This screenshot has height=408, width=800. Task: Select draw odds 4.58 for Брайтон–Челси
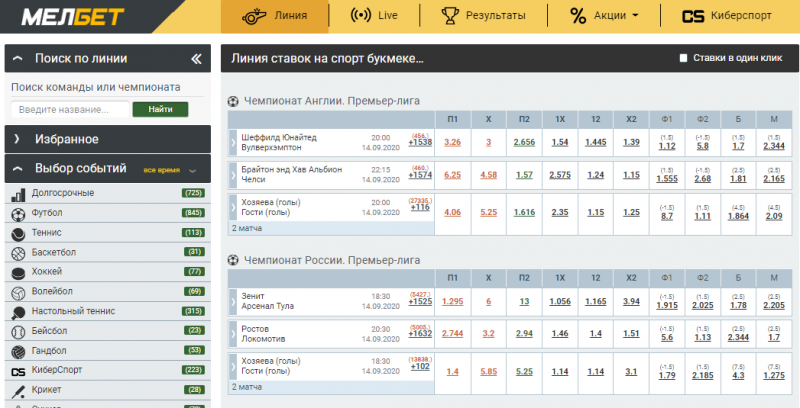488,175
